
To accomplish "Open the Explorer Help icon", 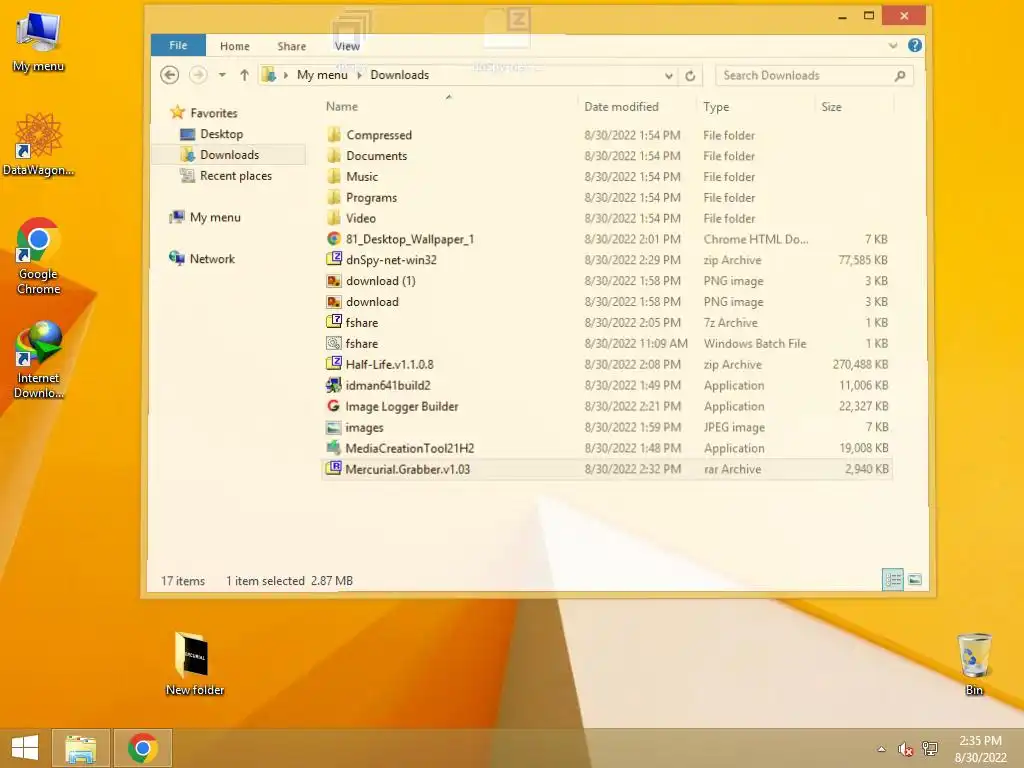I will tap(915, 45).
